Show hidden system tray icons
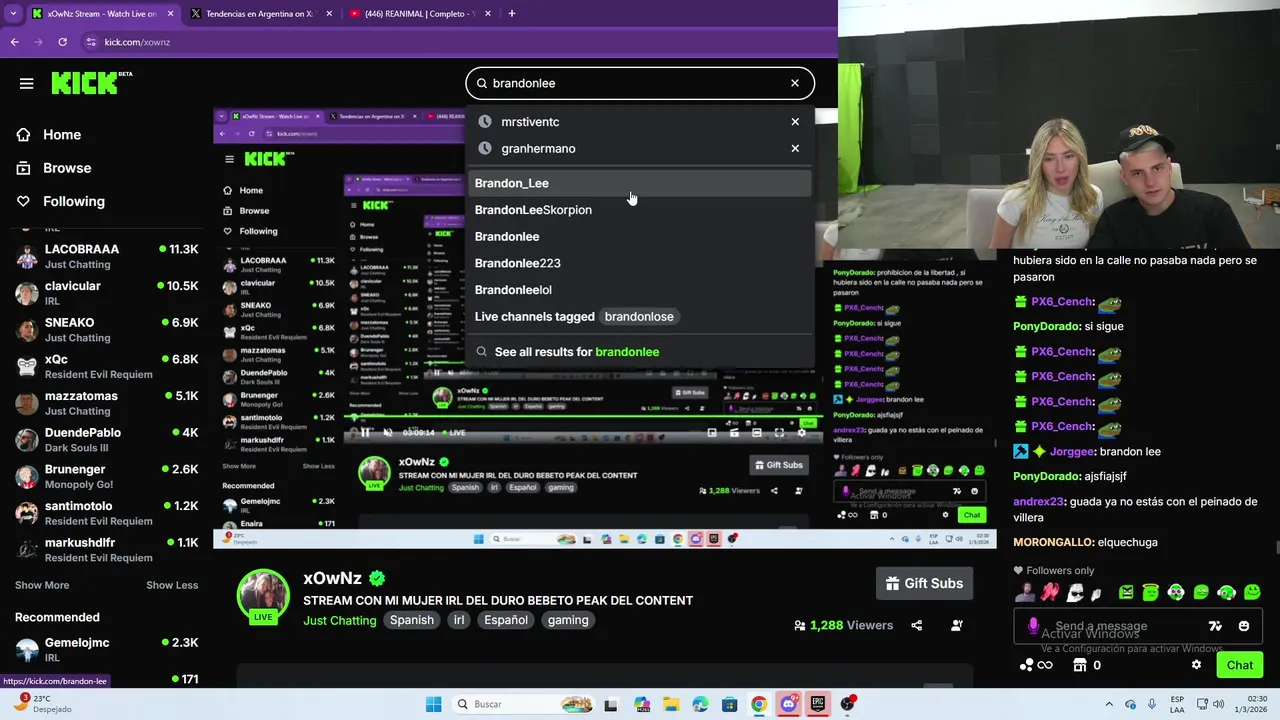 click(x=1109, y=704)
